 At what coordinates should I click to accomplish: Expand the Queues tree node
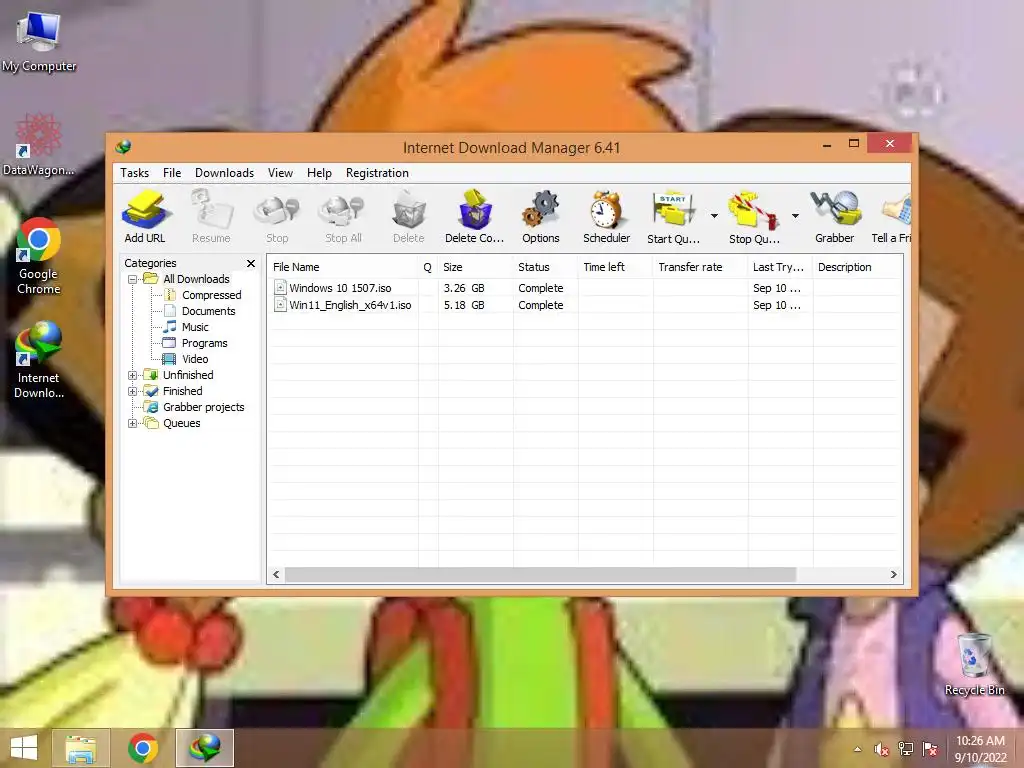(x=133, y=423)
